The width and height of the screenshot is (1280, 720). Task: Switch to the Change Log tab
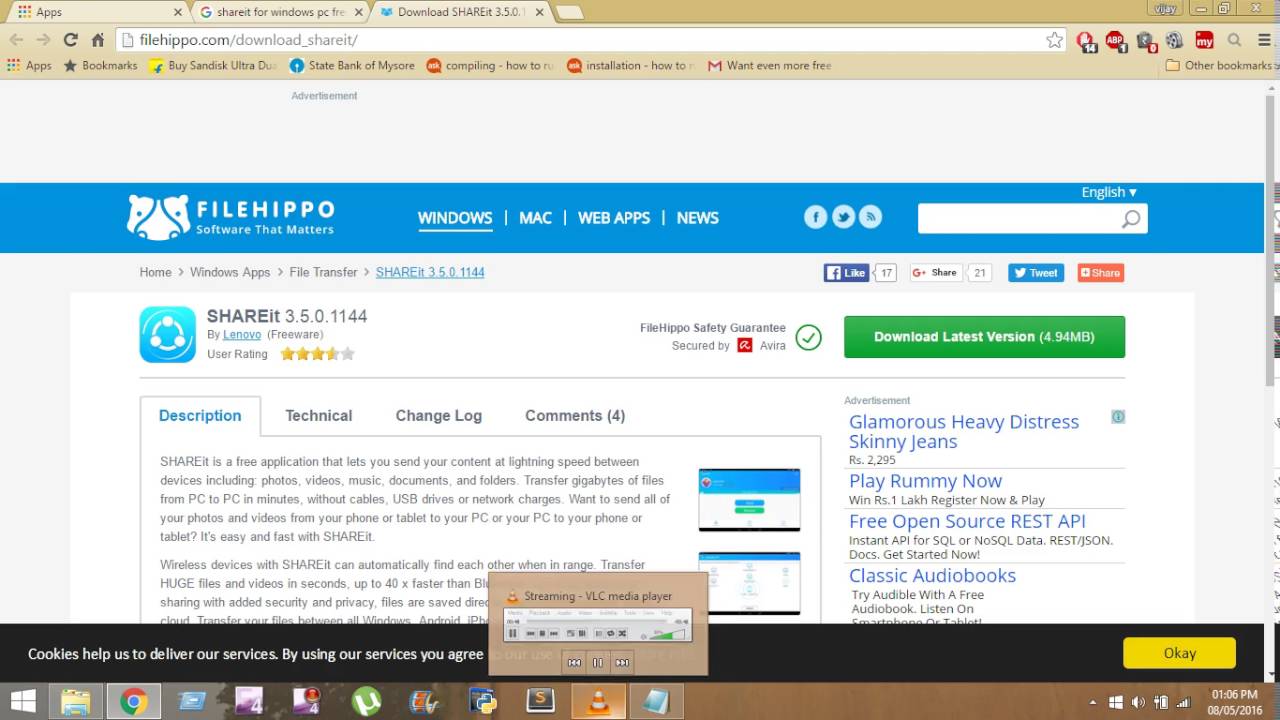point(438,416)
